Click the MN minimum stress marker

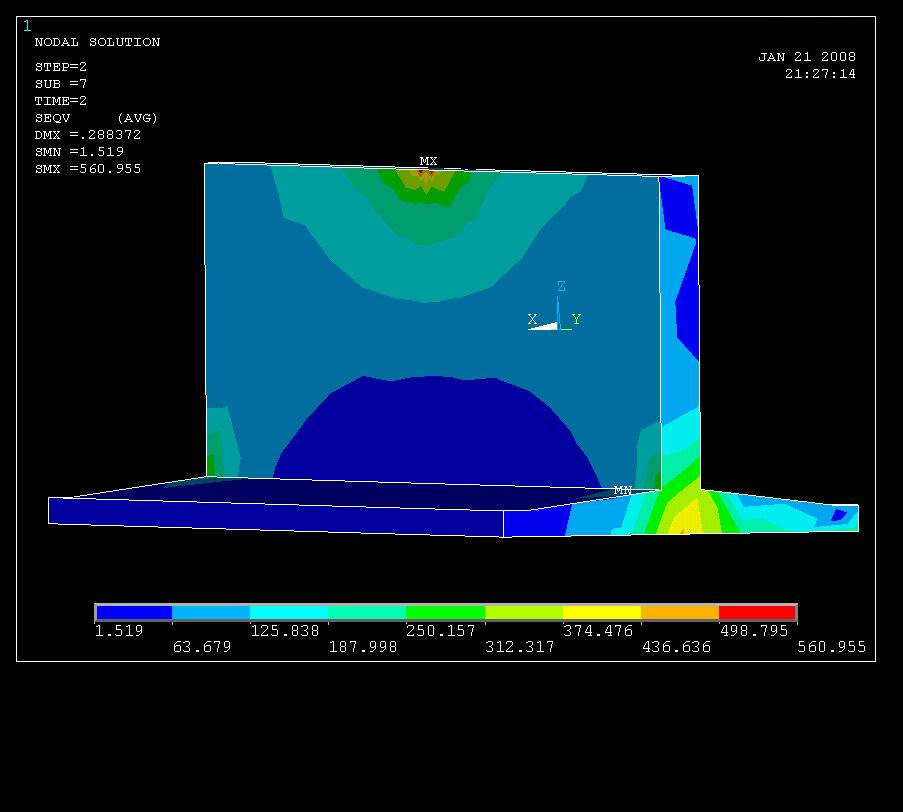623,490
